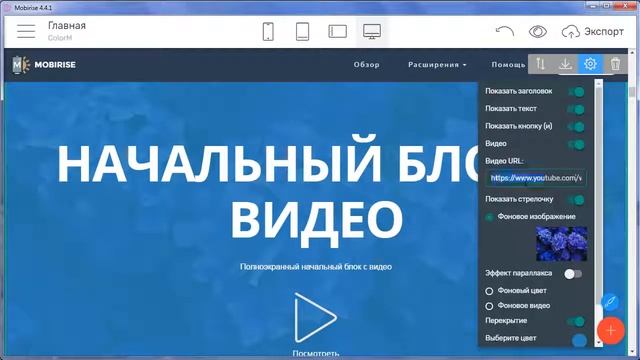Select Фоновое изображение radio option

click(489, 217)
